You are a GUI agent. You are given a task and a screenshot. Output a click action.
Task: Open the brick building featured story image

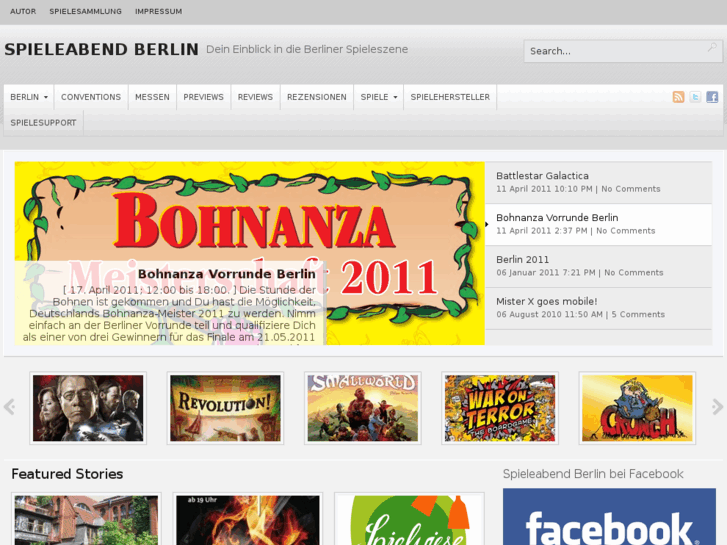pos(86,519)
